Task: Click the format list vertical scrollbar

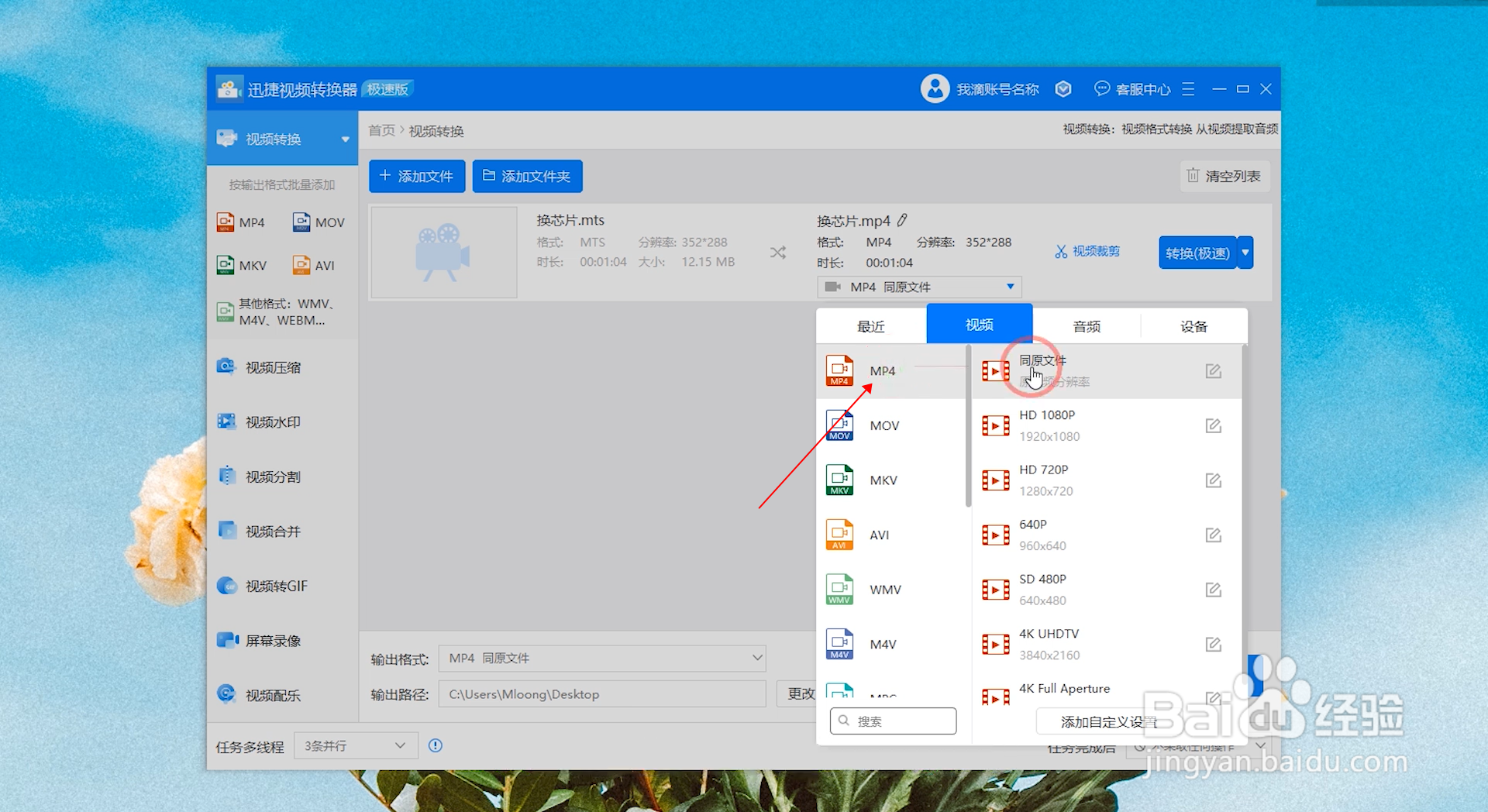Action: click(x=968, y=426)
